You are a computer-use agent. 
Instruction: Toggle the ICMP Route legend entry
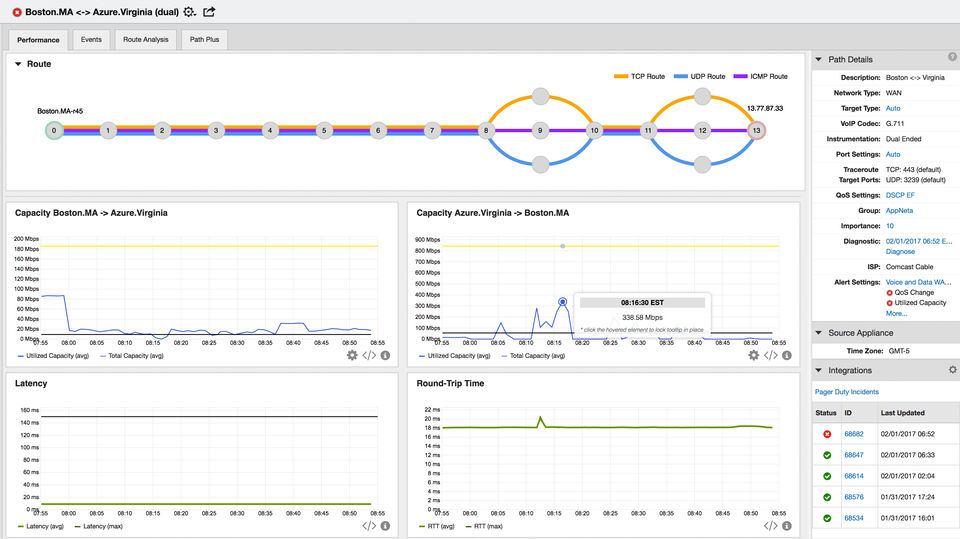(760, 77)
